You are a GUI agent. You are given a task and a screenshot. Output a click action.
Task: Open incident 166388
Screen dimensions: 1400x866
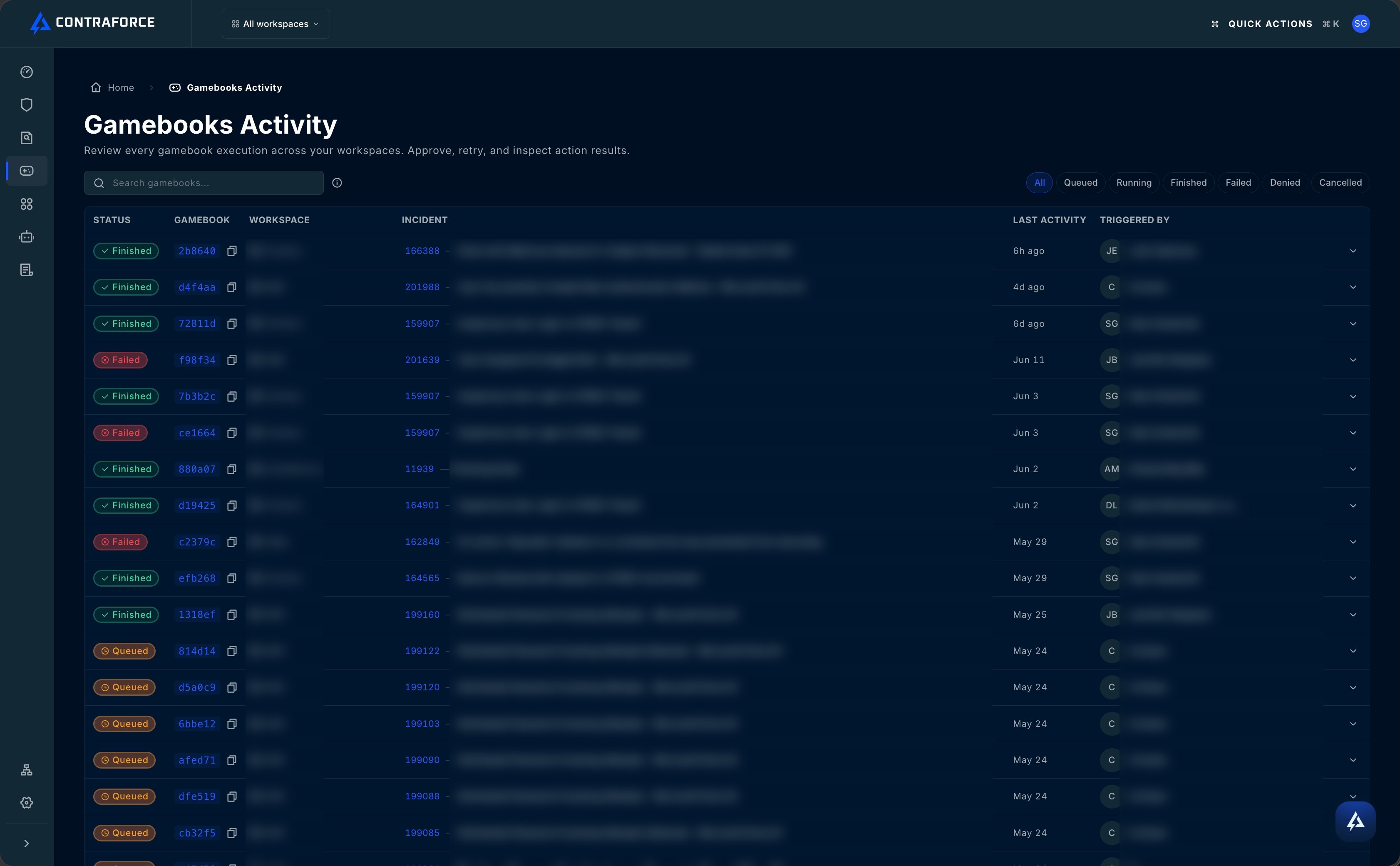click(x=422, y=251)
